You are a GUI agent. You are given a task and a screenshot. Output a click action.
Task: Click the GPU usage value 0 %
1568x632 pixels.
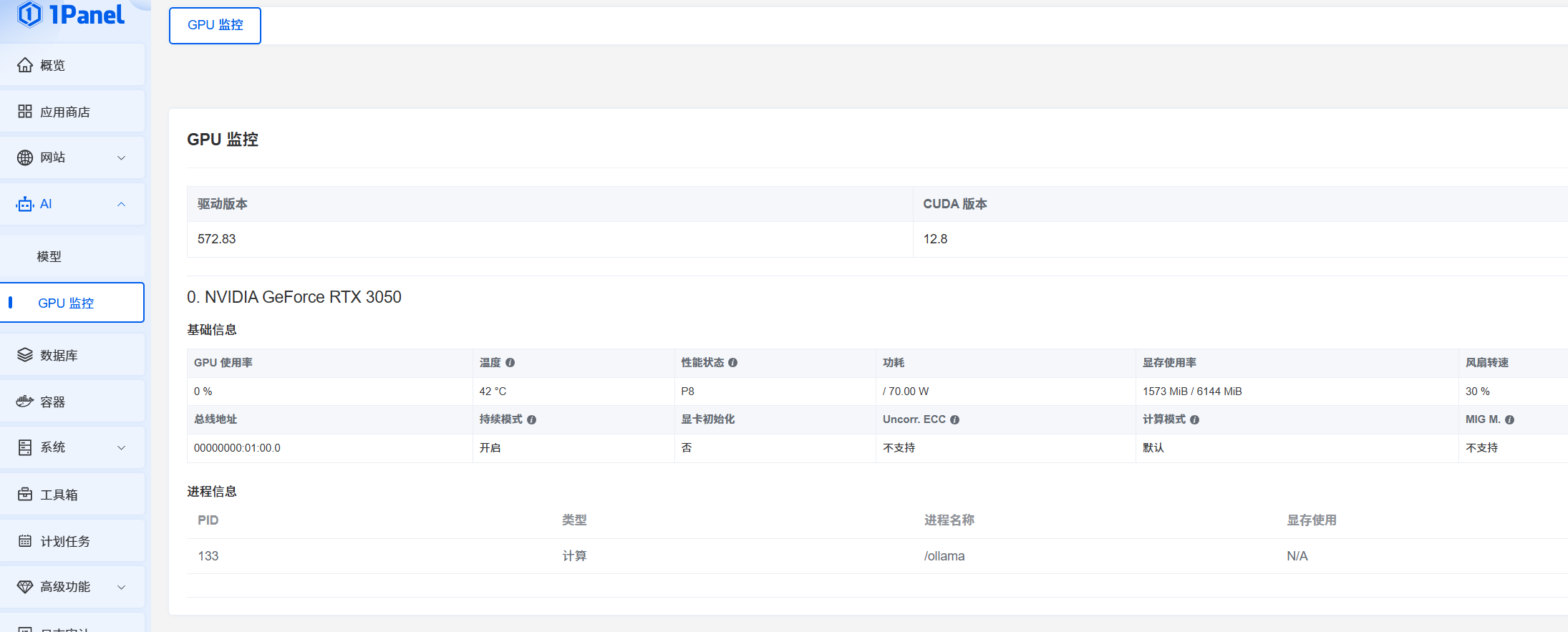point(203,392)
